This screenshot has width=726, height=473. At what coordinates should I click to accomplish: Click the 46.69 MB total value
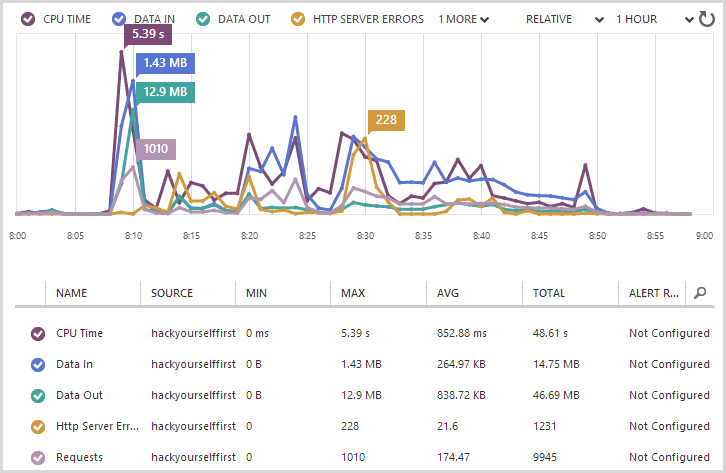click(x=556, y=395)
